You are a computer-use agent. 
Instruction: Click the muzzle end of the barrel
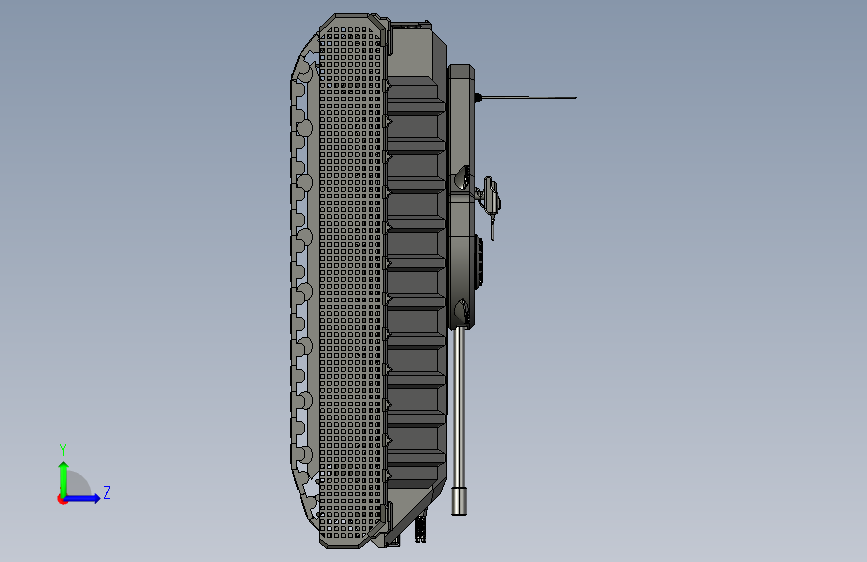click(x=459, y=501)
